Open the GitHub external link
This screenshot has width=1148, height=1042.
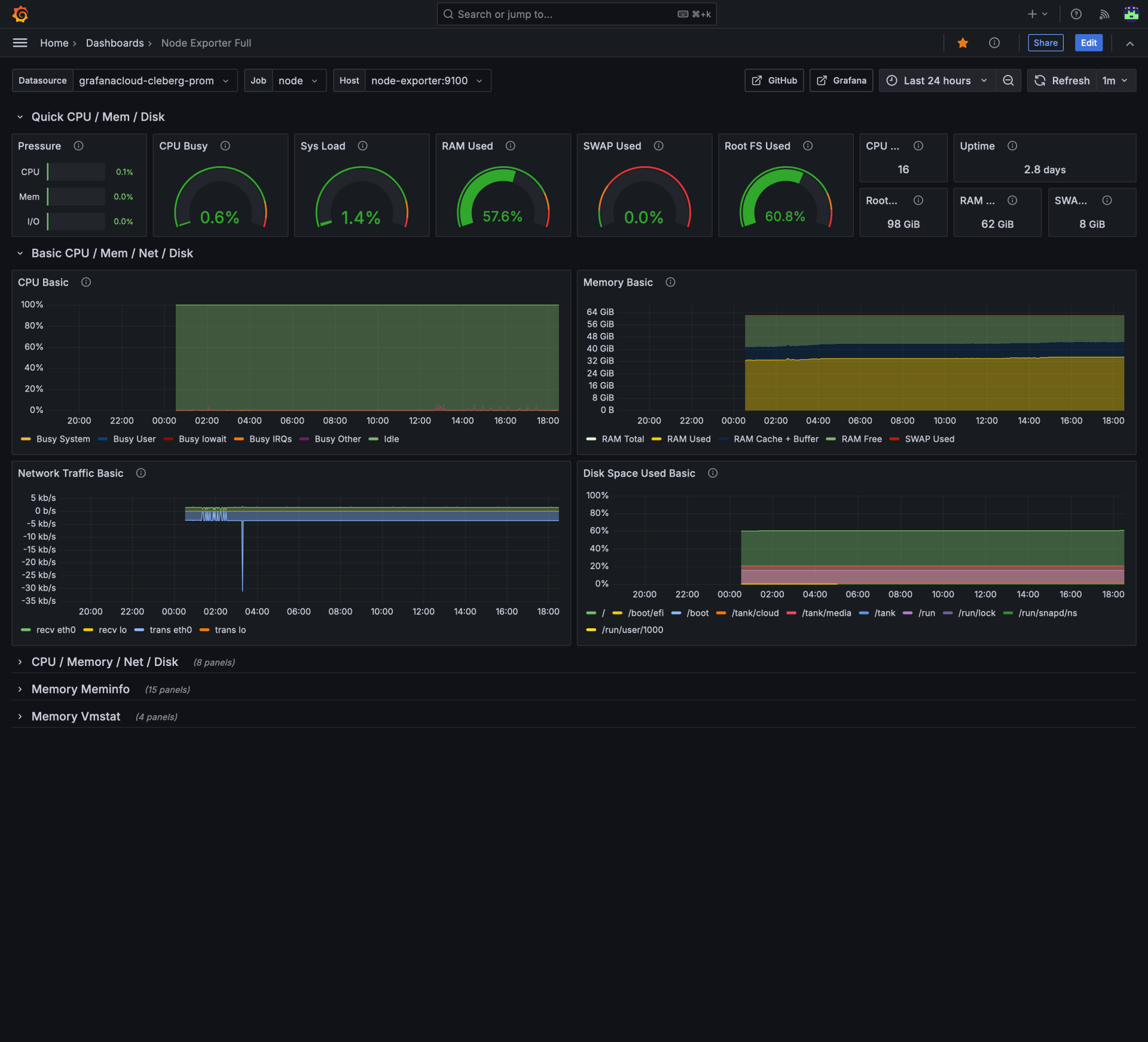(774, 80)
